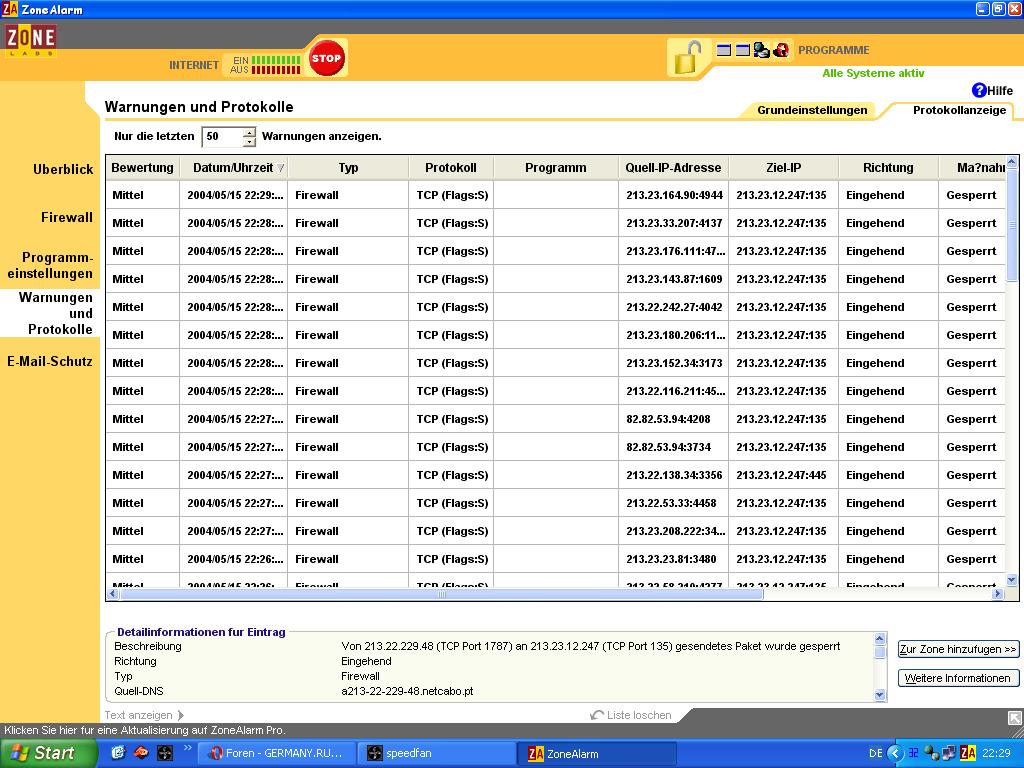Select the row with source 213.23.23.81:3480
Screen dimensions: 1024x768
[555, 559]
